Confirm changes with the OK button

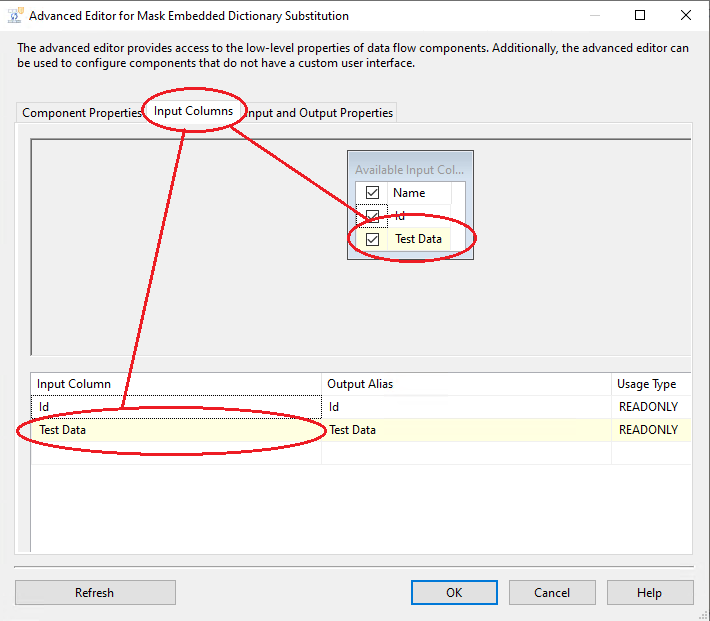pyautogui.click(x=454, y=593)
